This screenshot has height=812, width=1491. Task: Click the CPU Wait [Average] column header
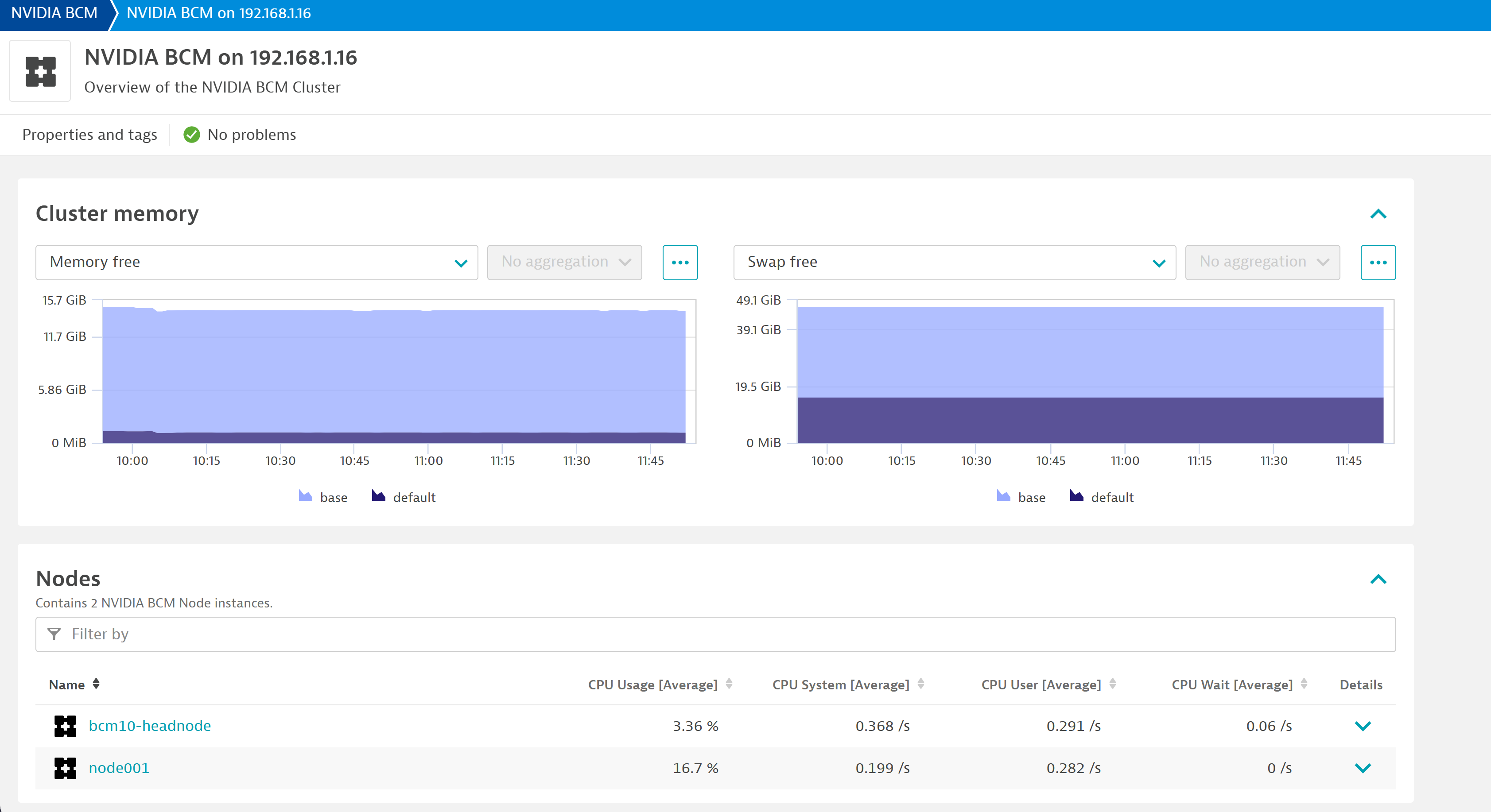(x=1232, y=685)
